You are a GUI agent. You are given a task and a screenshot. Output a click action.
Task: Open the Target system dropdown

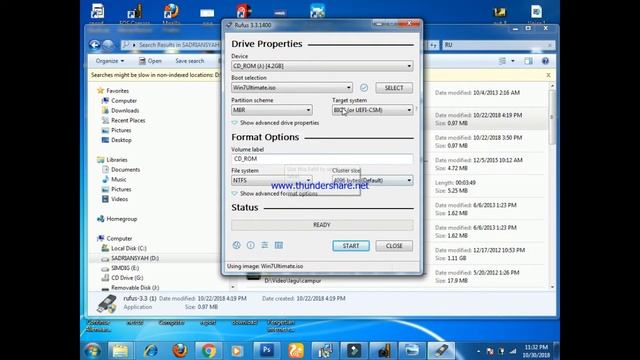tap(372, 110)
